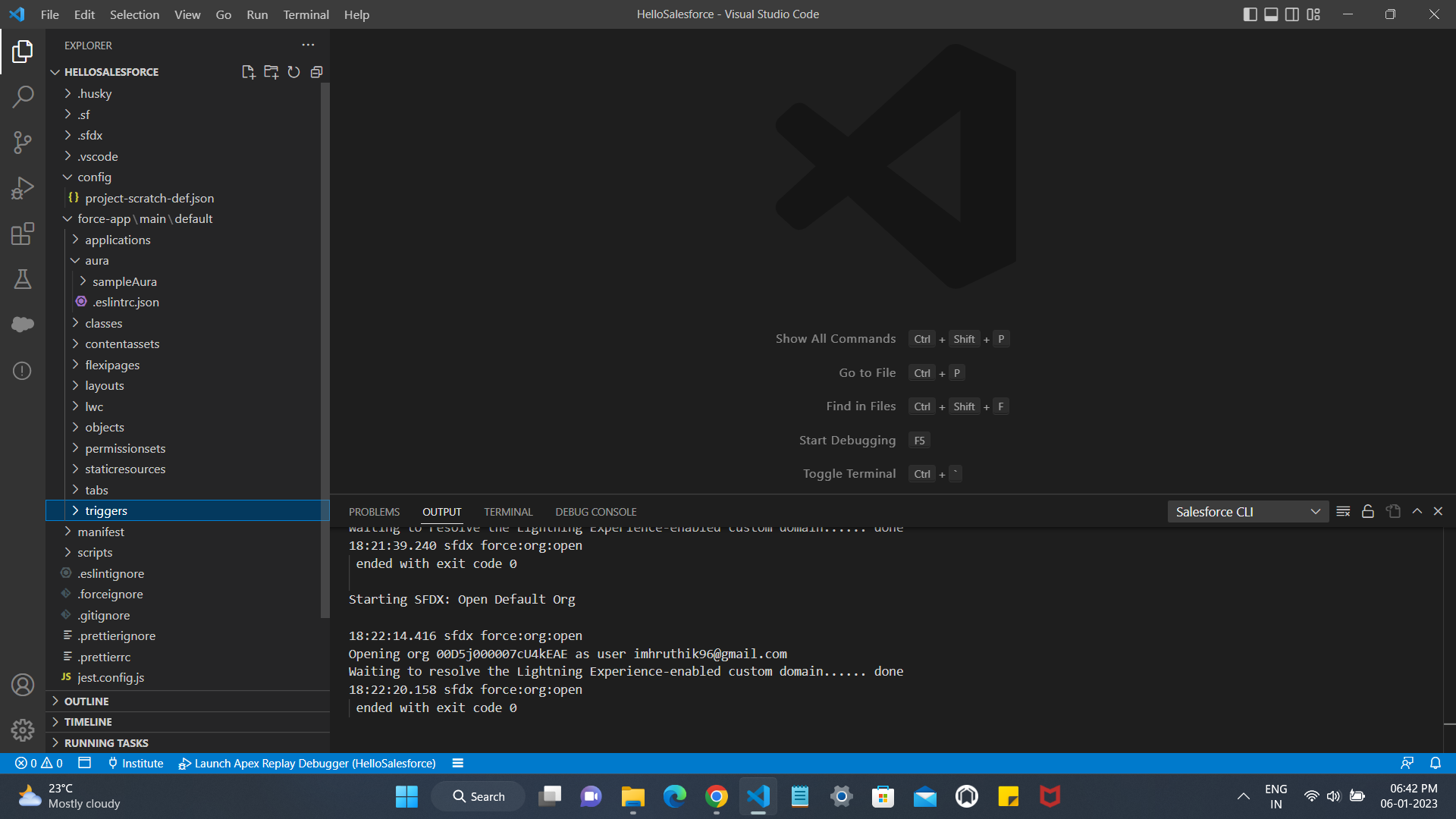Open the Testing flask view
This screenshot has height=819, width=1456.
23,279
